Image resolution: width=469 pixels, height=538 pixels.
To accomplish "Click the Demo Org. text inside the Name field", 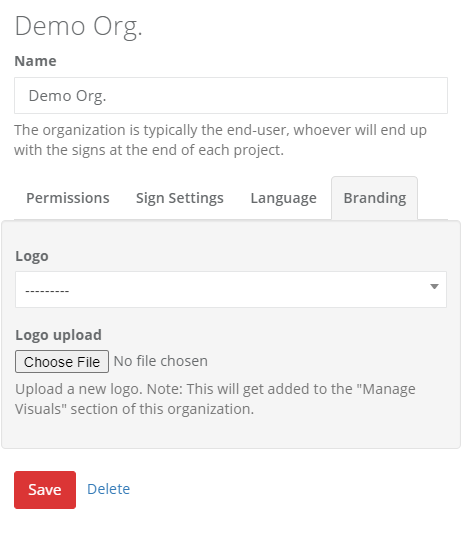I will 67,96.
